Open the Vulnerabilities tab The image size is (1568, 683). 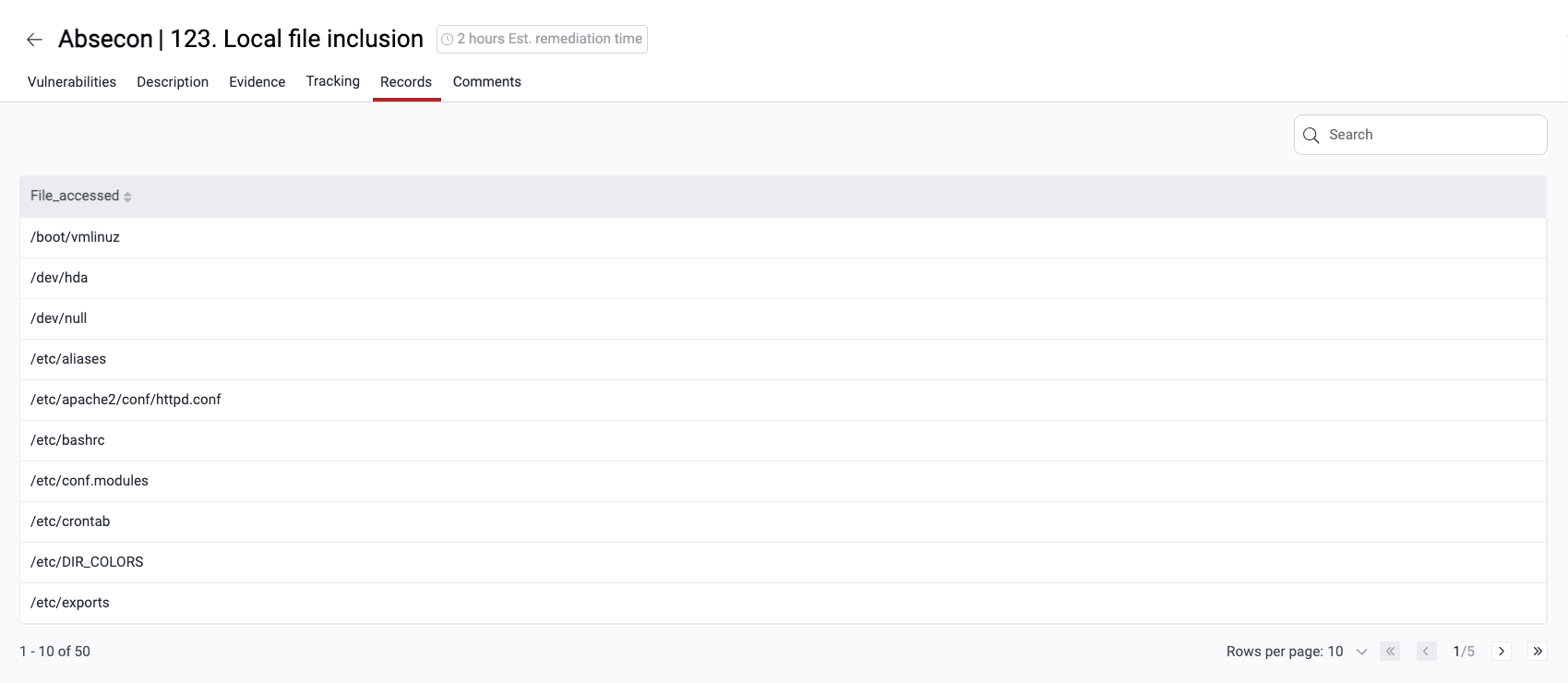click(x=72, y=82)
